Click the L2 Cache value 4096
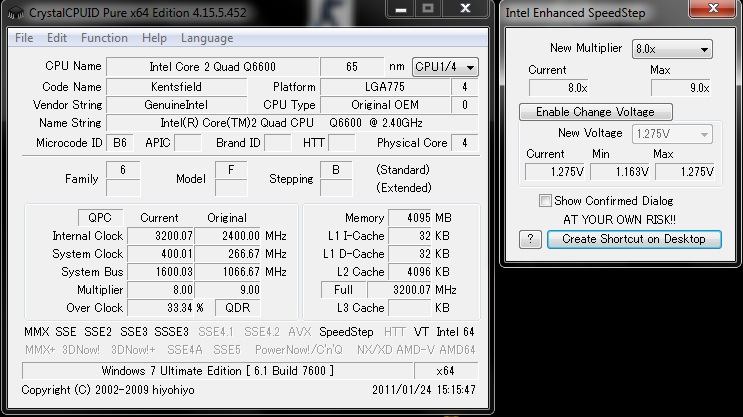The image size is (743, 417). pos(410,272)
